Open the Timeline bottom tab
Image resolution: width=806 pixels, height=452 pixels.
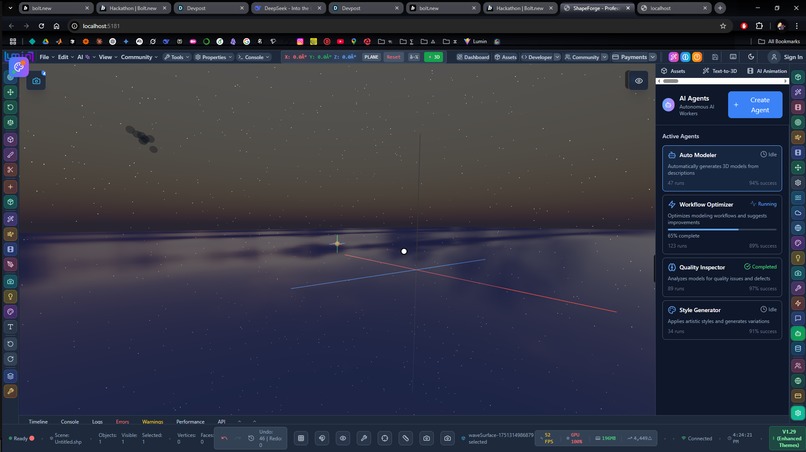tap(38, 422)
